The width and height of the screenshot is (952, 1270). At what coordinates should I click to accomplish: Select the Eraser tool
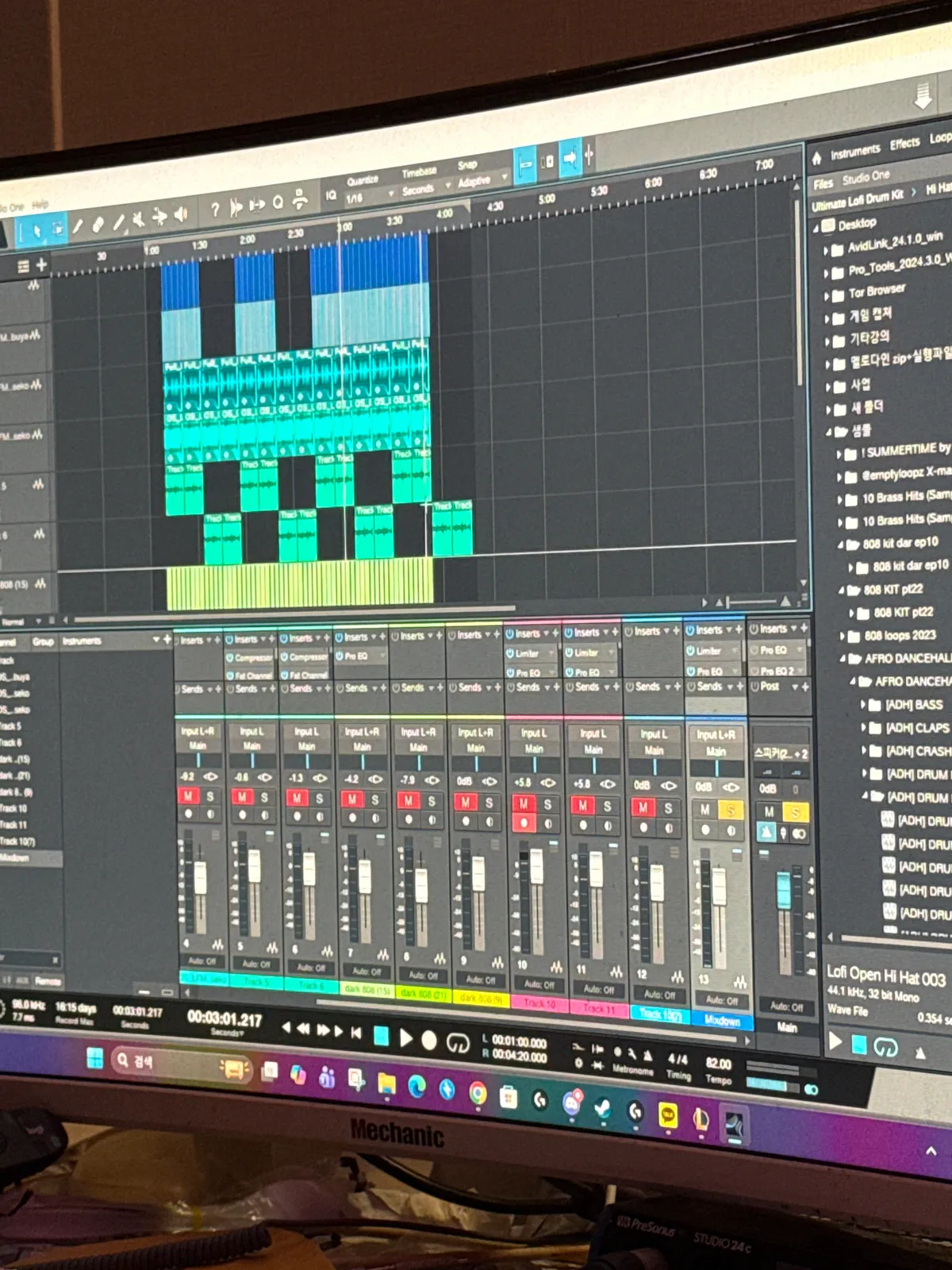click(x=98, y=225)
